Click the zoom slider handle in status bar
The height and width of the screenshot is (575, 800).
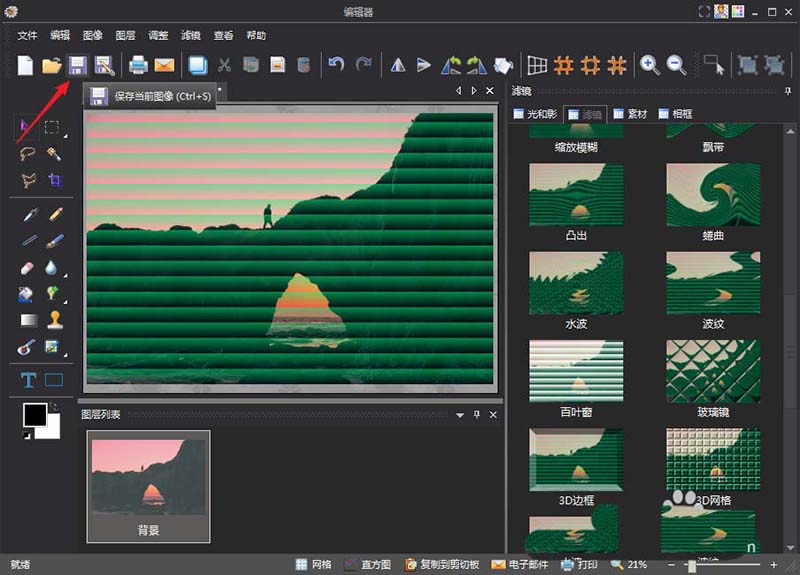[692, 565]
